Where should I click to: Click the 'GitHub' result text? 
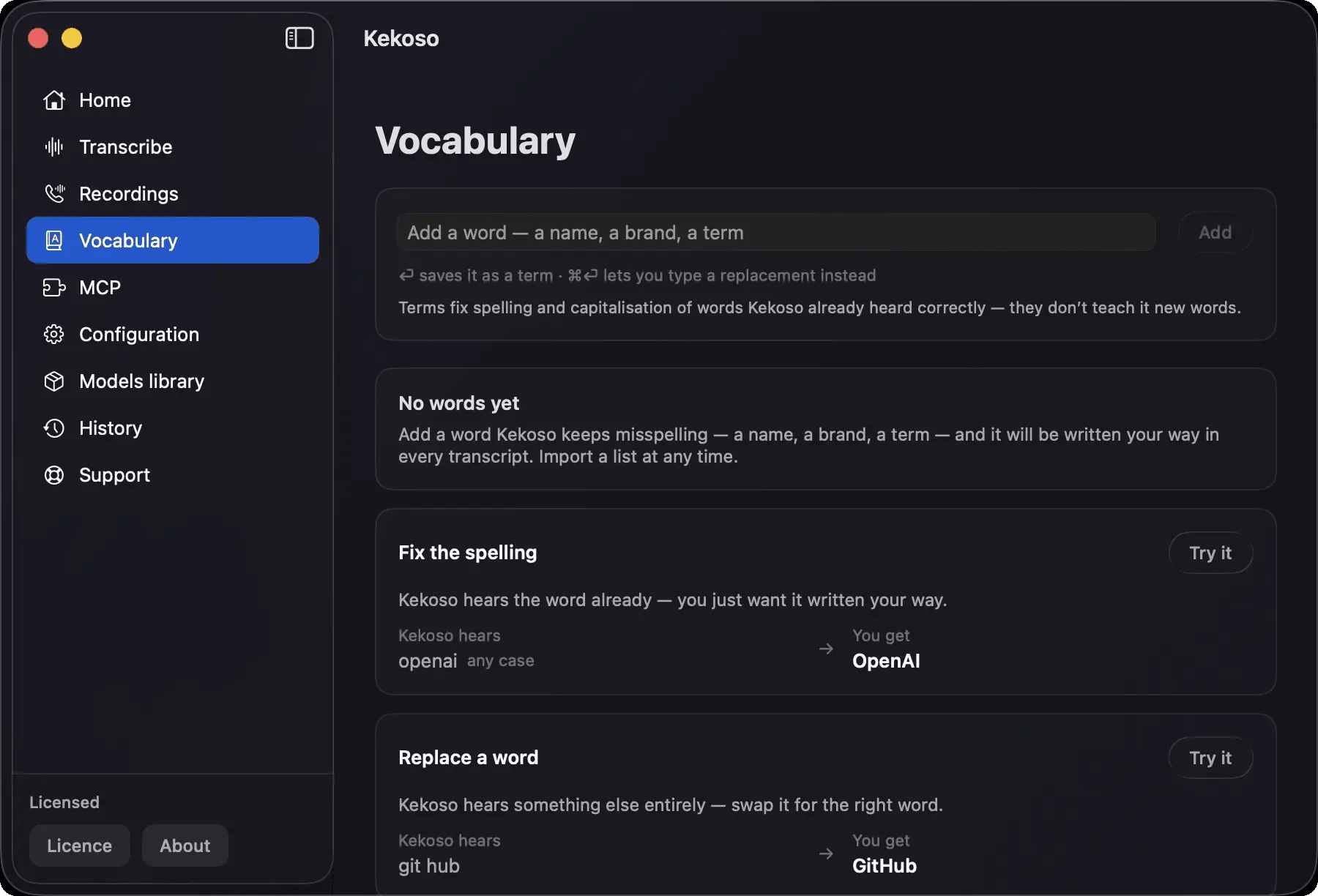tap(885, 866)
